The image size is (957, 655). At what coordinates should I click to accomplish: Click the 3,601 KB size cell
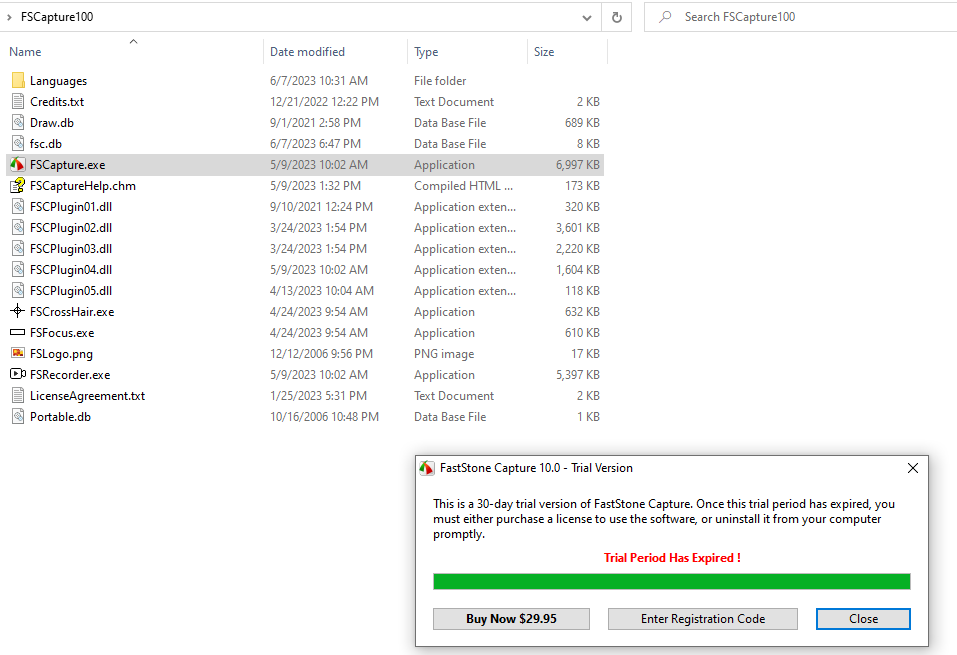[577, 228]
